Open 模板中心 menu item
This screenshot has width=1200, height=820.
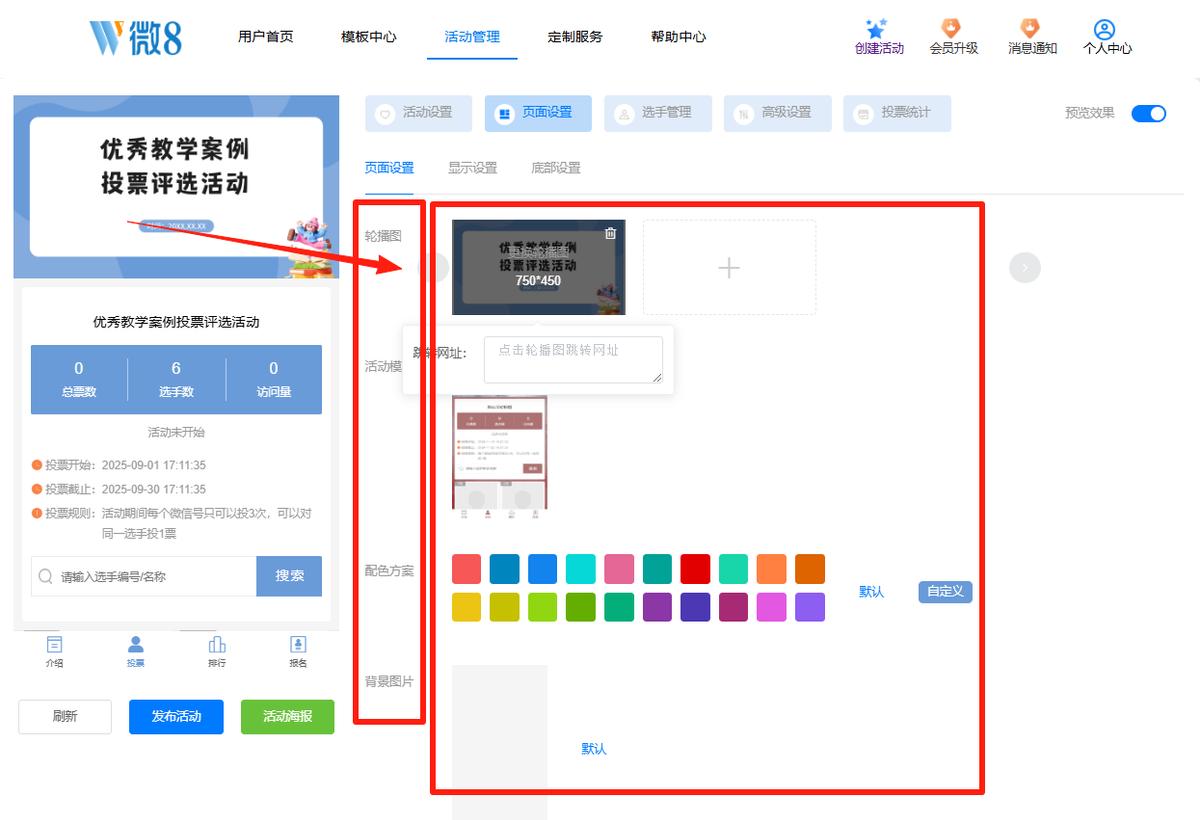tap(369, 37)
